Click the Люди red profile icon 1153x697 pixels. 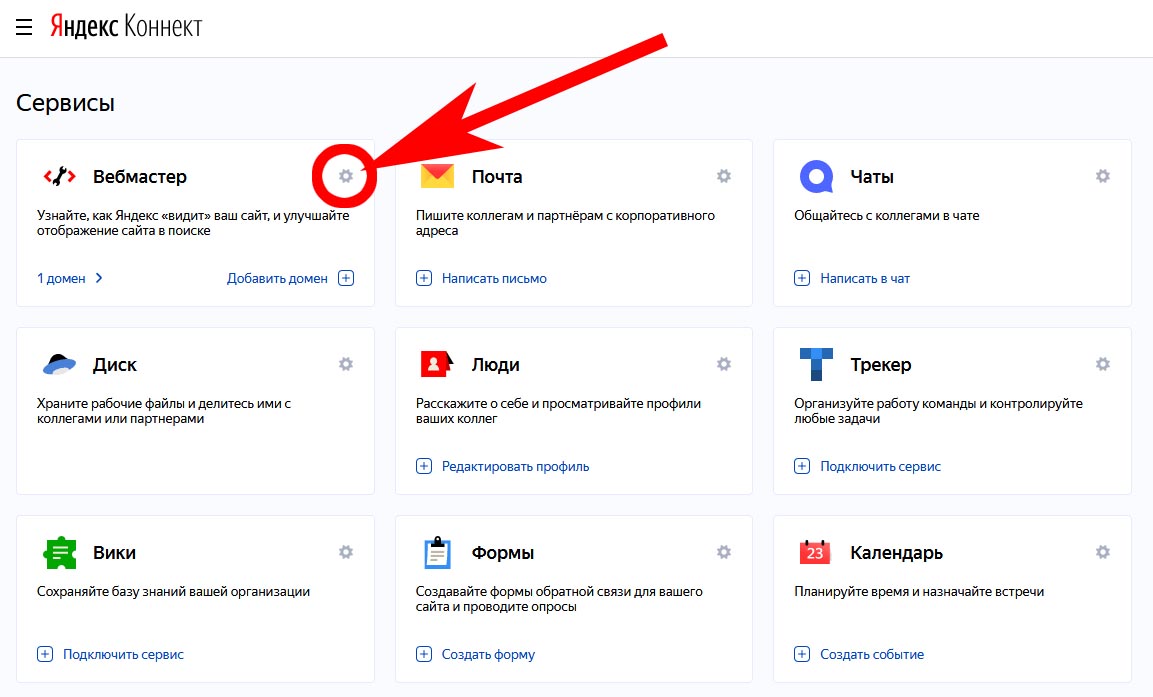click(x=437, y=364)
